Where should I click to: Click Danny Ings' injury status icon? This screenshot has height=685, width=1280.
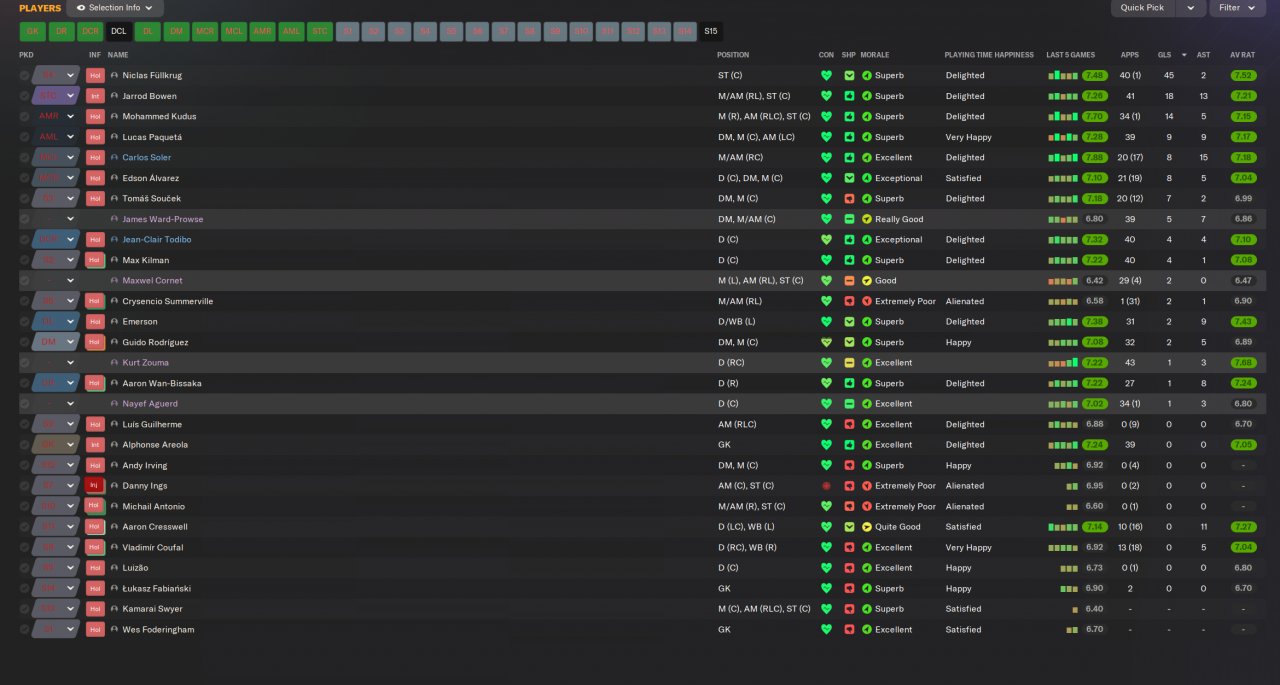(x=95, y=486)
